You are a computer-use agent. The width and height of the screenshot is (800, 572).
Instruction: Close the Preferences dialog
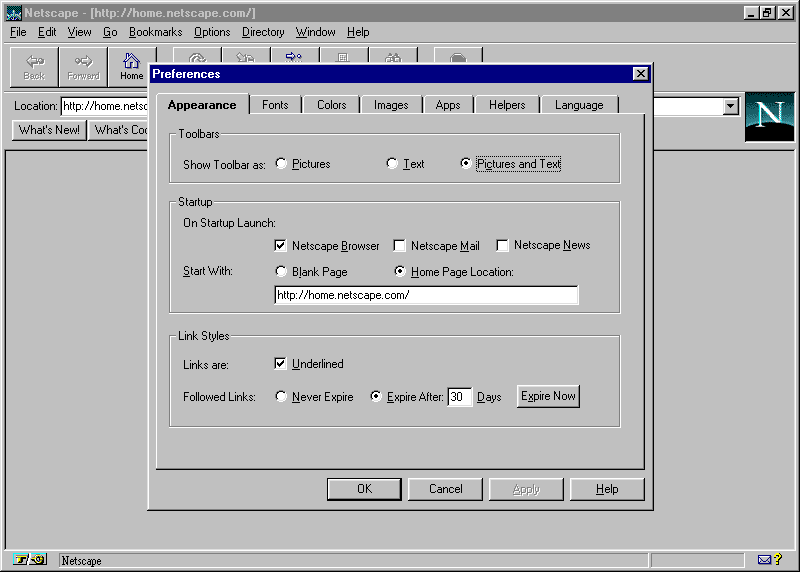(640, 73)
